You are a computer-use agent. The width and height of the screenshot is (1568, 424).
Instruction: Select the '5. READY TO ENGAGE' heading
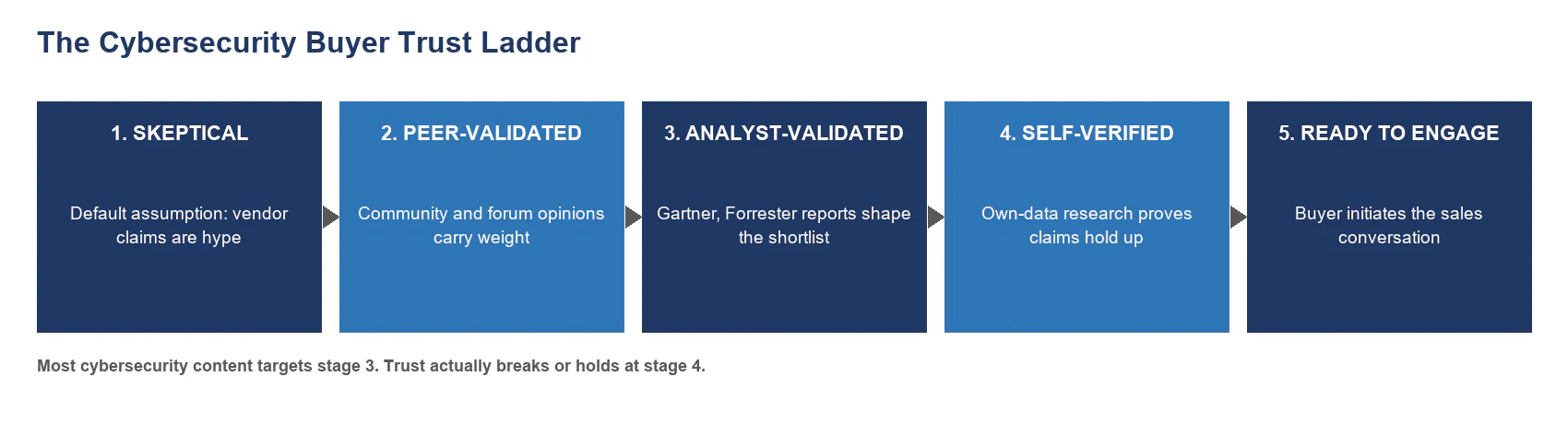pos(1389,134)
